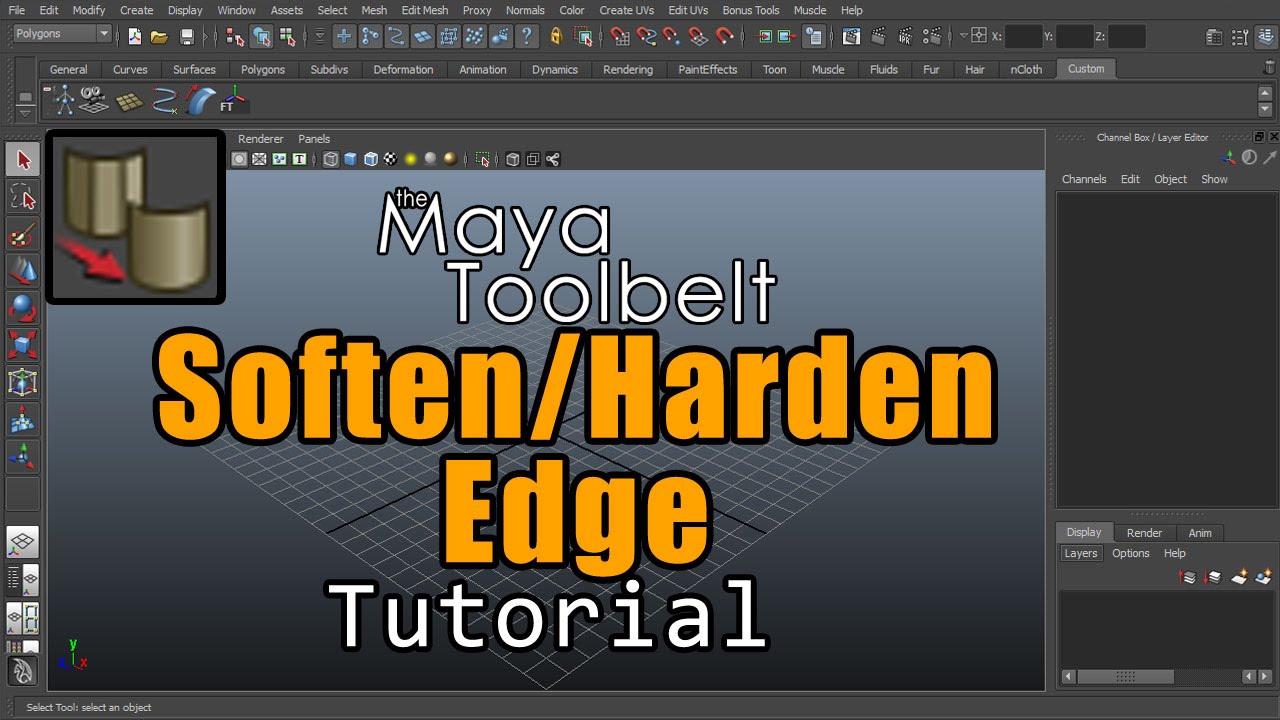Select the Paint Selection tool
The width and height of the screenshot is (1280, 720).
coord(23,235)
